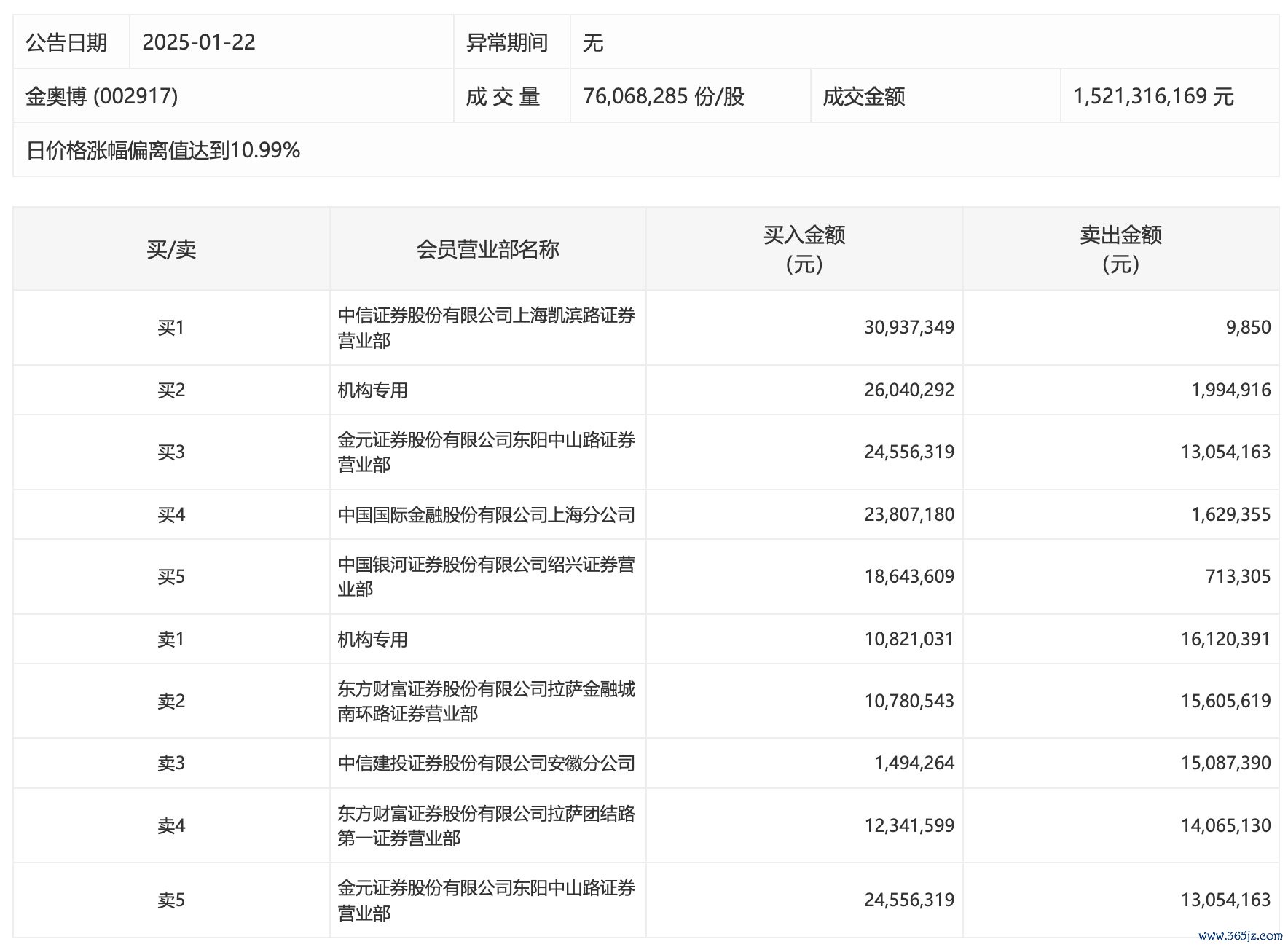Select the date 2025-01-22

tap(199, 42)
